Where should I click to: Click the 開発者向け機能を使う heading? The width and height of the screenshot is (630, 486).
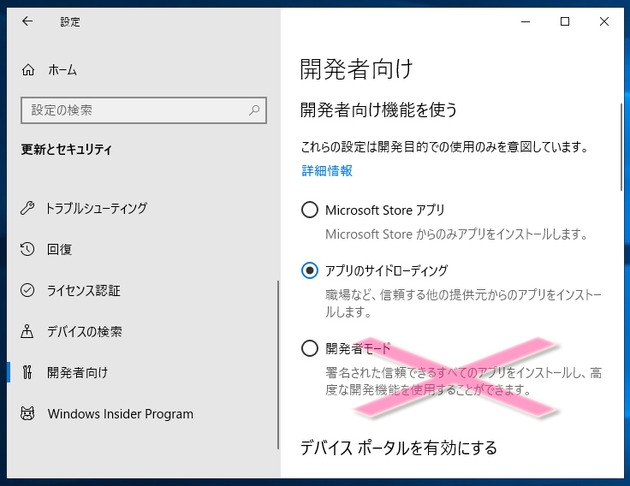tap(378, 110)
